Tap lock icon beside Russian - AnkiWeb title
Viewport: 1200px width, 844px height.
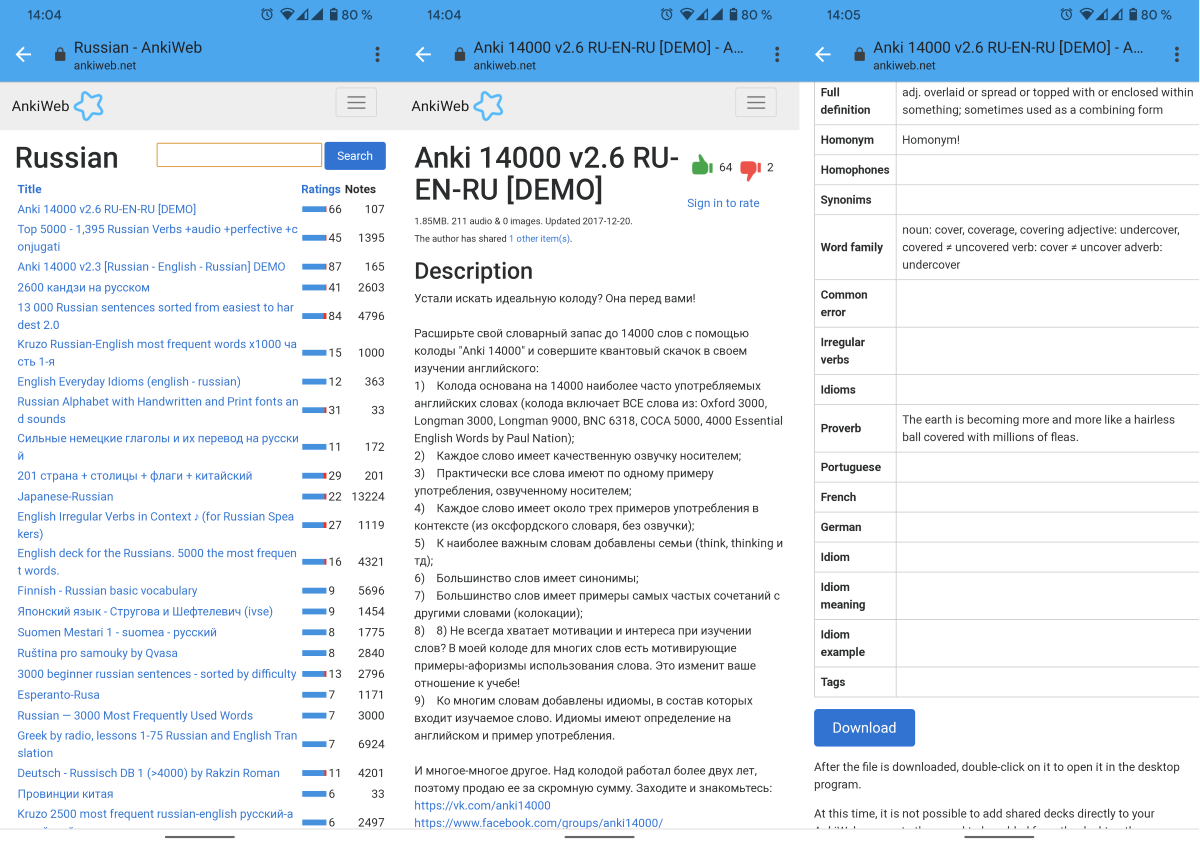(61, 55)
